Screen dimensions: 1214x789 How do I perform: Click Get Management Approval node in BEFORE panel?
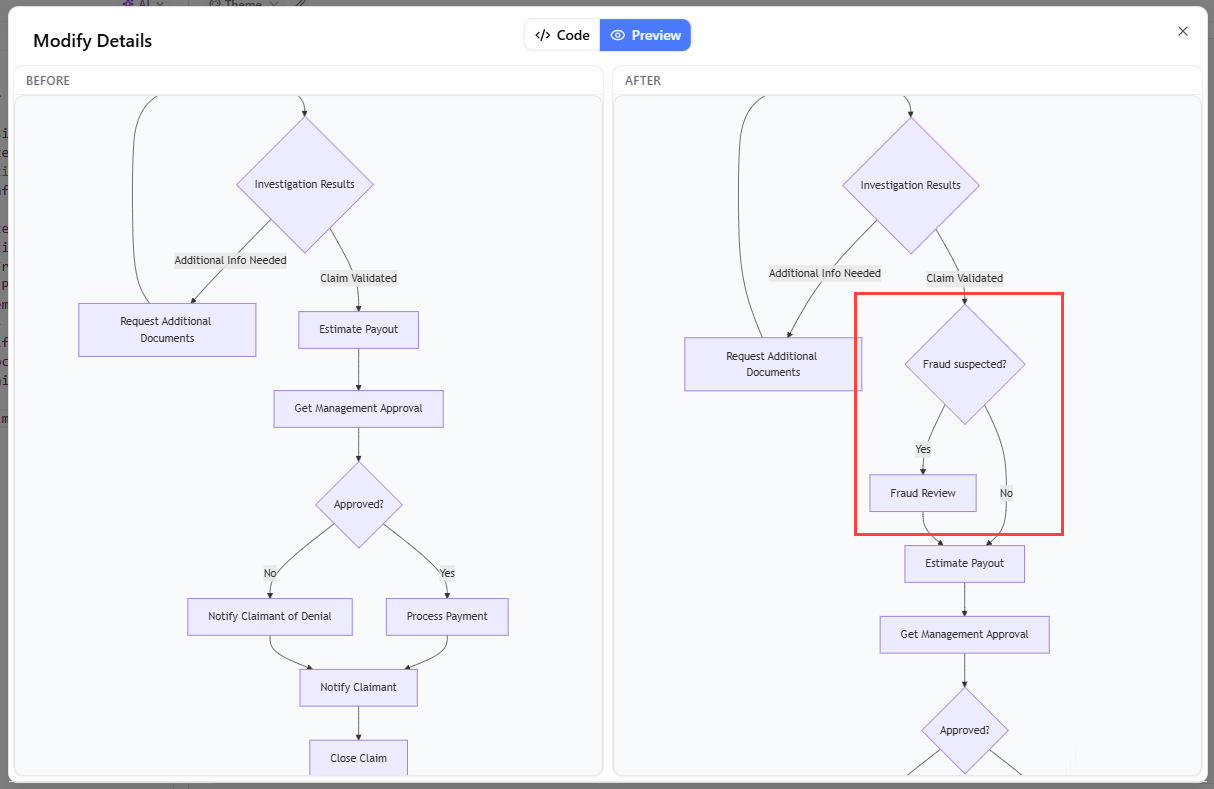[x=358, y=408]
